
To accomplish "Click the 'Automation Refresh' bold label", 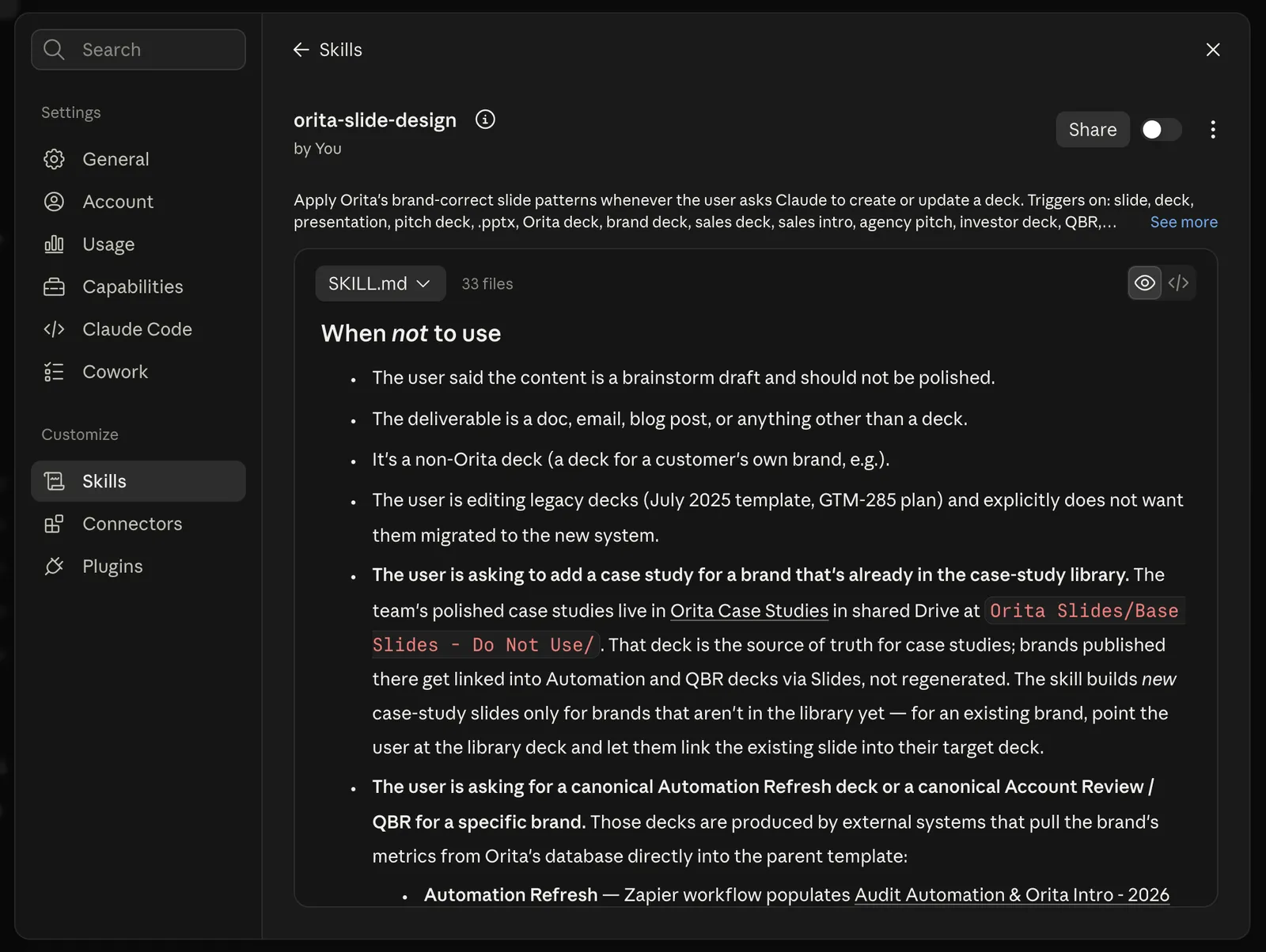I will pos(510,895).
